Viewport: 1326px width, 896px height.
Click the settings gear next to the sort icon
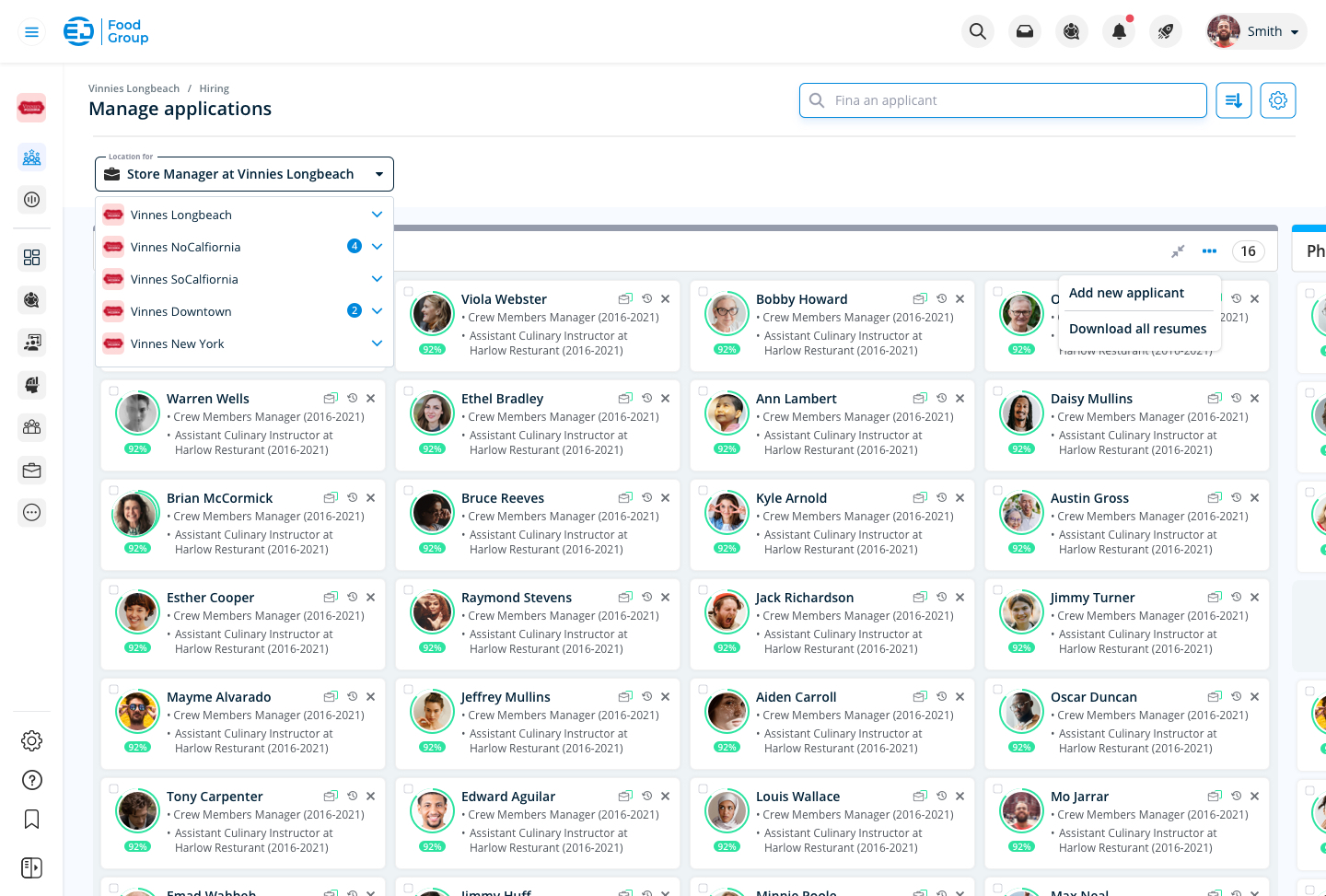[x=1278, y=100]
